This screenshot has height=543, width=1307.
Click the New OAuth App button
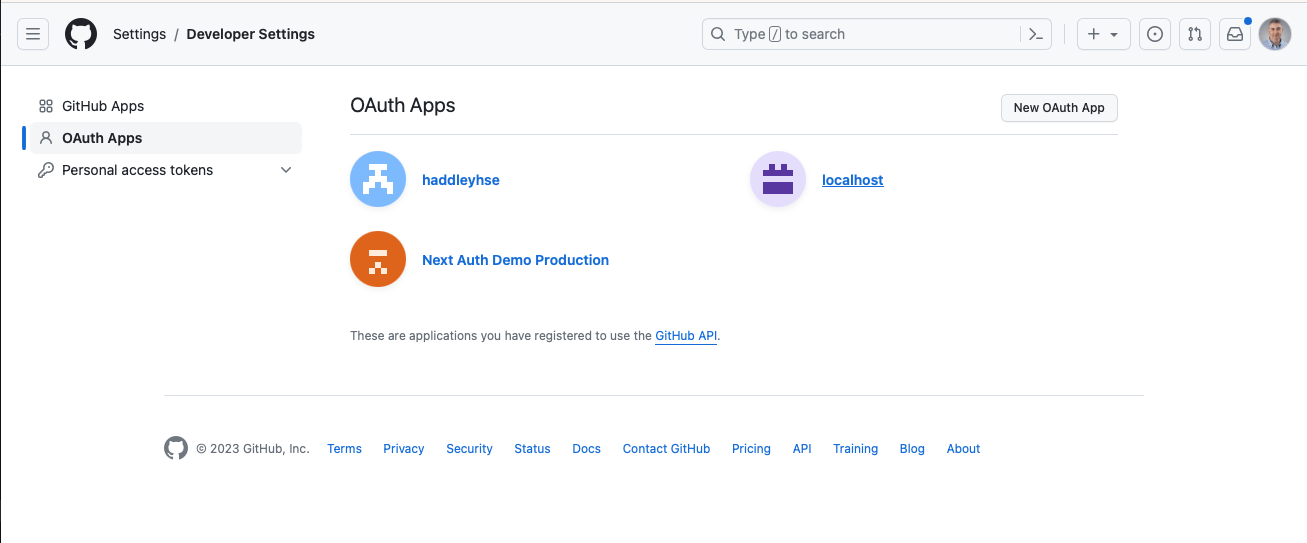coord(1059,108)
